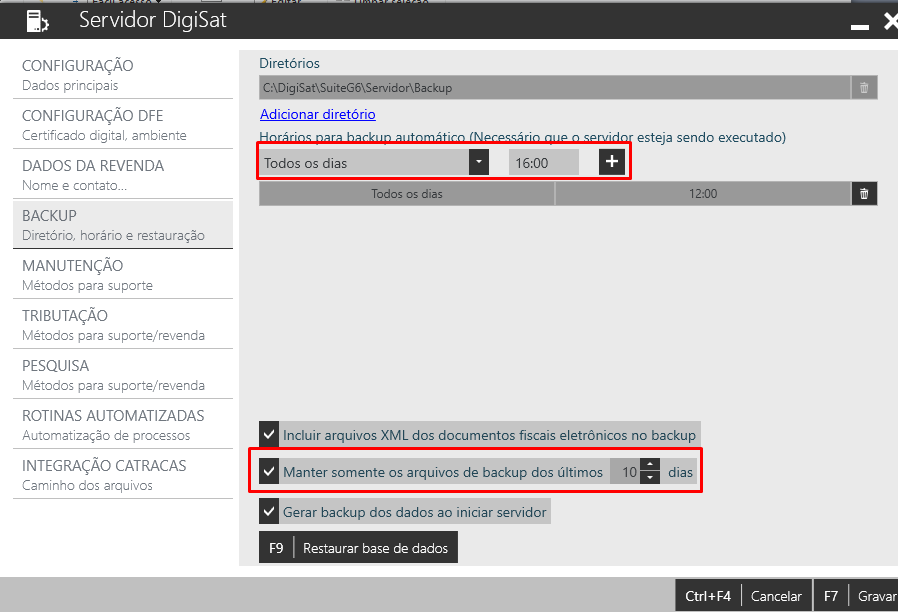This screenshot has width=898, height=612.
Task: Add the 16:00 backup schedule with plus
Action: 612,162
